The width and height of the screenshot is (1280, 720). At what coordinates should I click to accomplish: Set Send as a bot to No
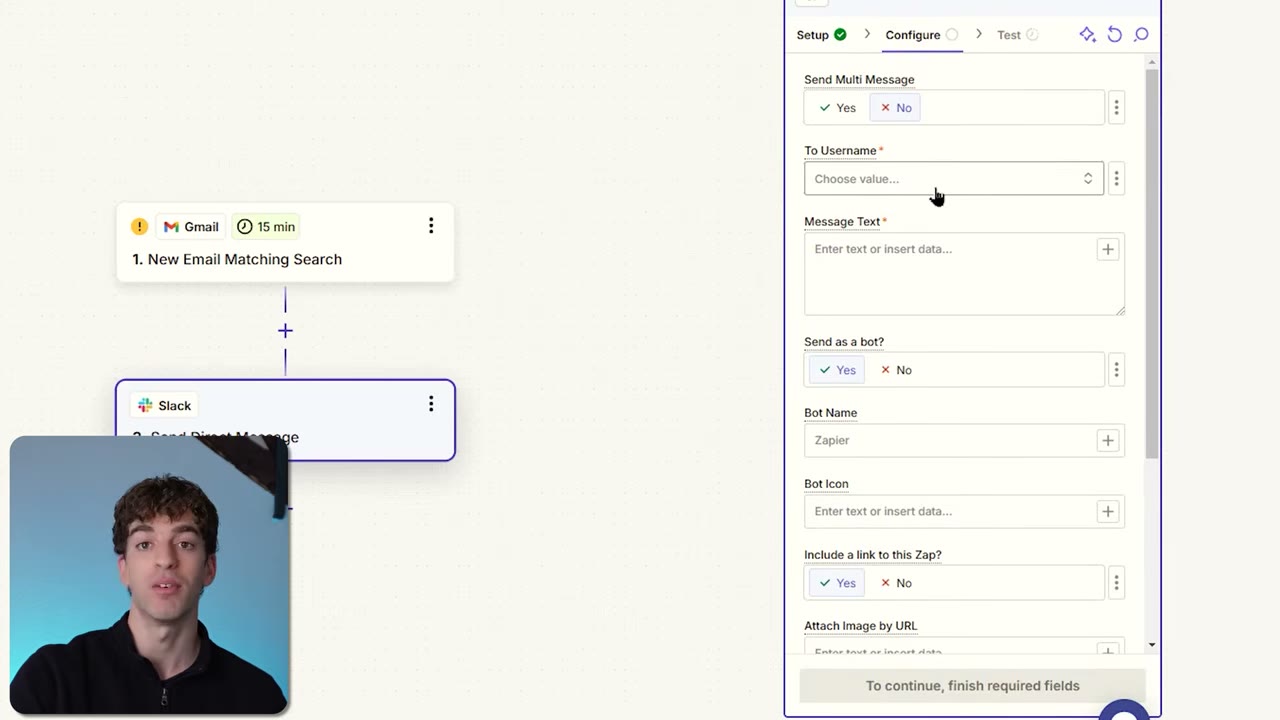pyautogui.click(x=895, y=370)
